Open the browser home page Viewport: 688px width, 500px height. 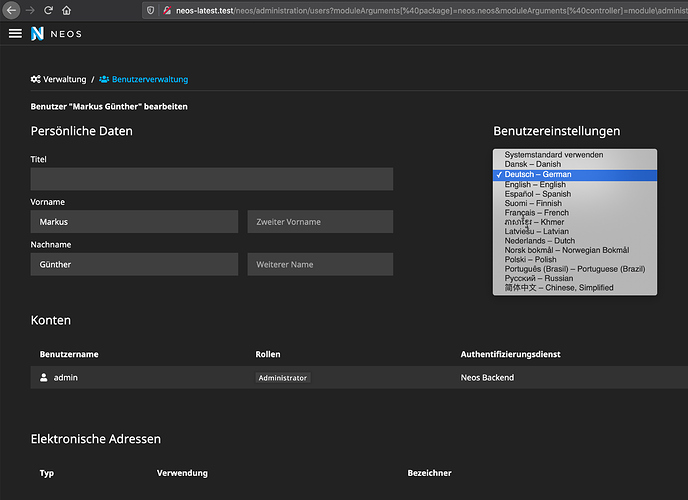66,10
